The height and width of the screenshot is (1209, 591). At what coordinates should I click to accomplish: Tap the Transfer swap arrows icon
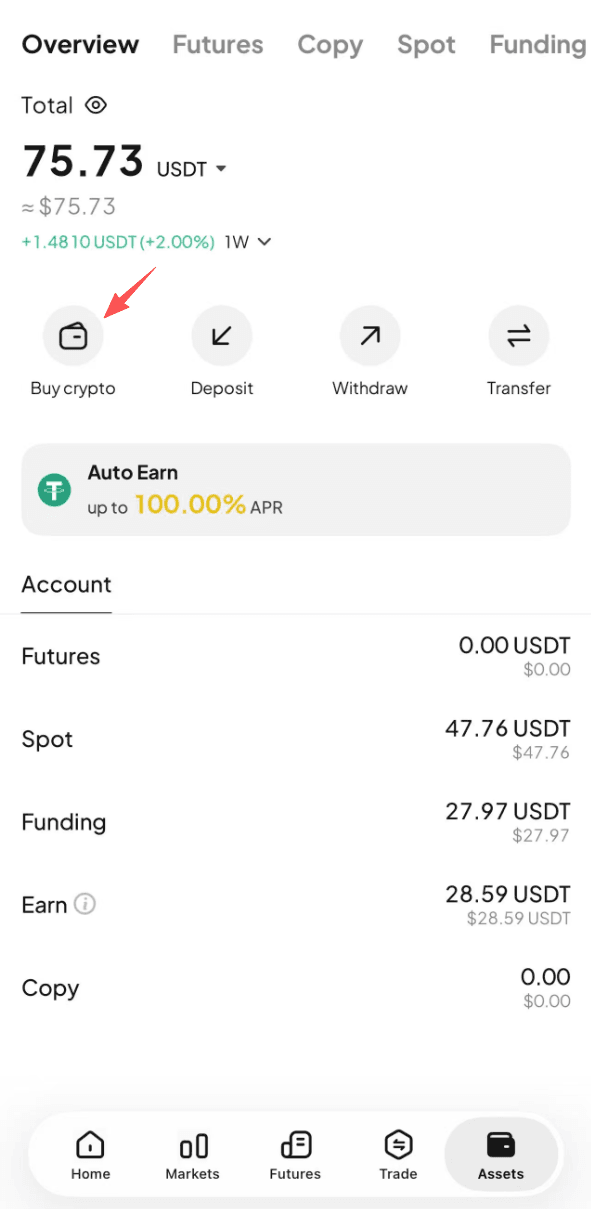(518, 336)
